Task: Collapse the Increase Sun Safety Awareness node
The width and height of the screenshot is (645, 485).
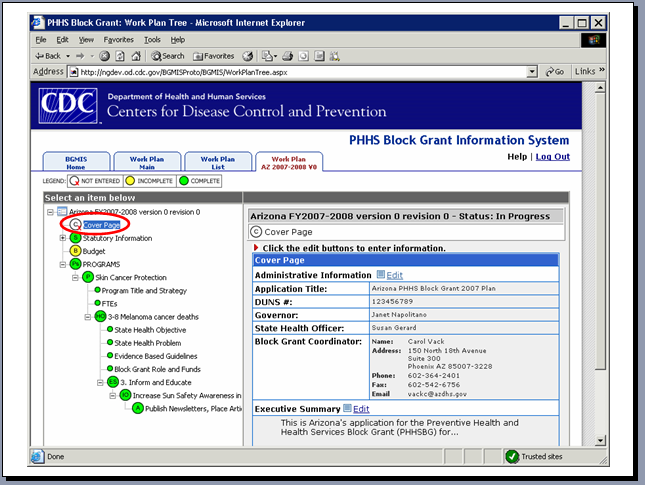Action: 112,396
